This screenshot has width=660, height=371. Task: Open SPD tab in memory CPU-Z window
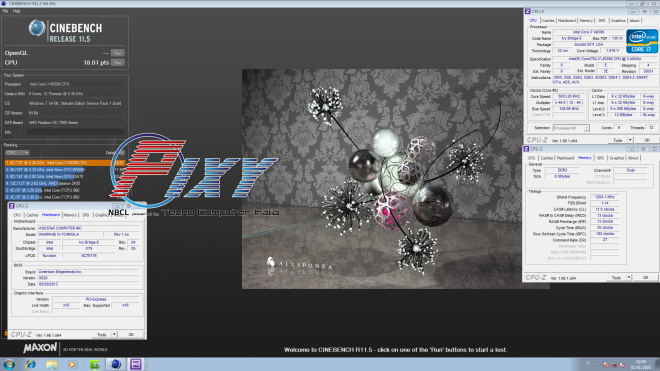pyautogui.click(x=600, y=158)
